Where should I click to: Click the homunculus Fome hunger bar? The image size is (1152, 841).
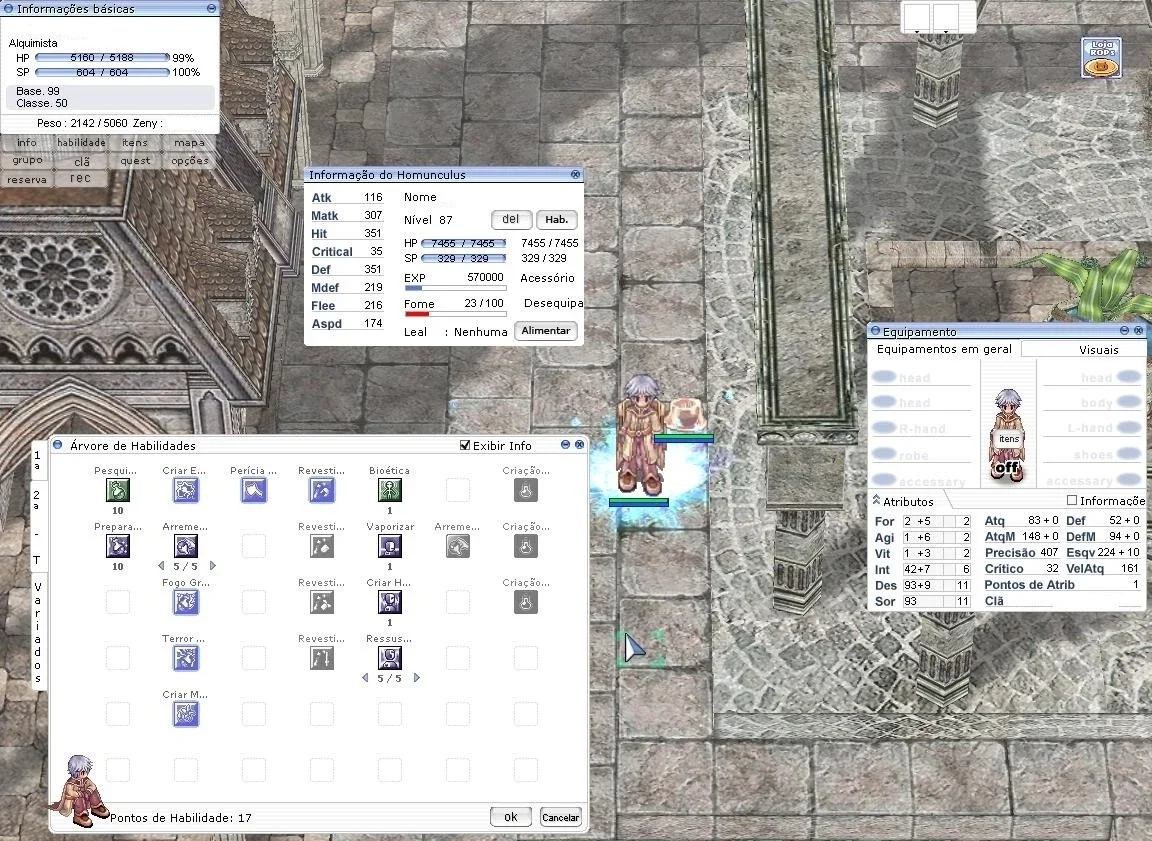click(x=456, y=314)
